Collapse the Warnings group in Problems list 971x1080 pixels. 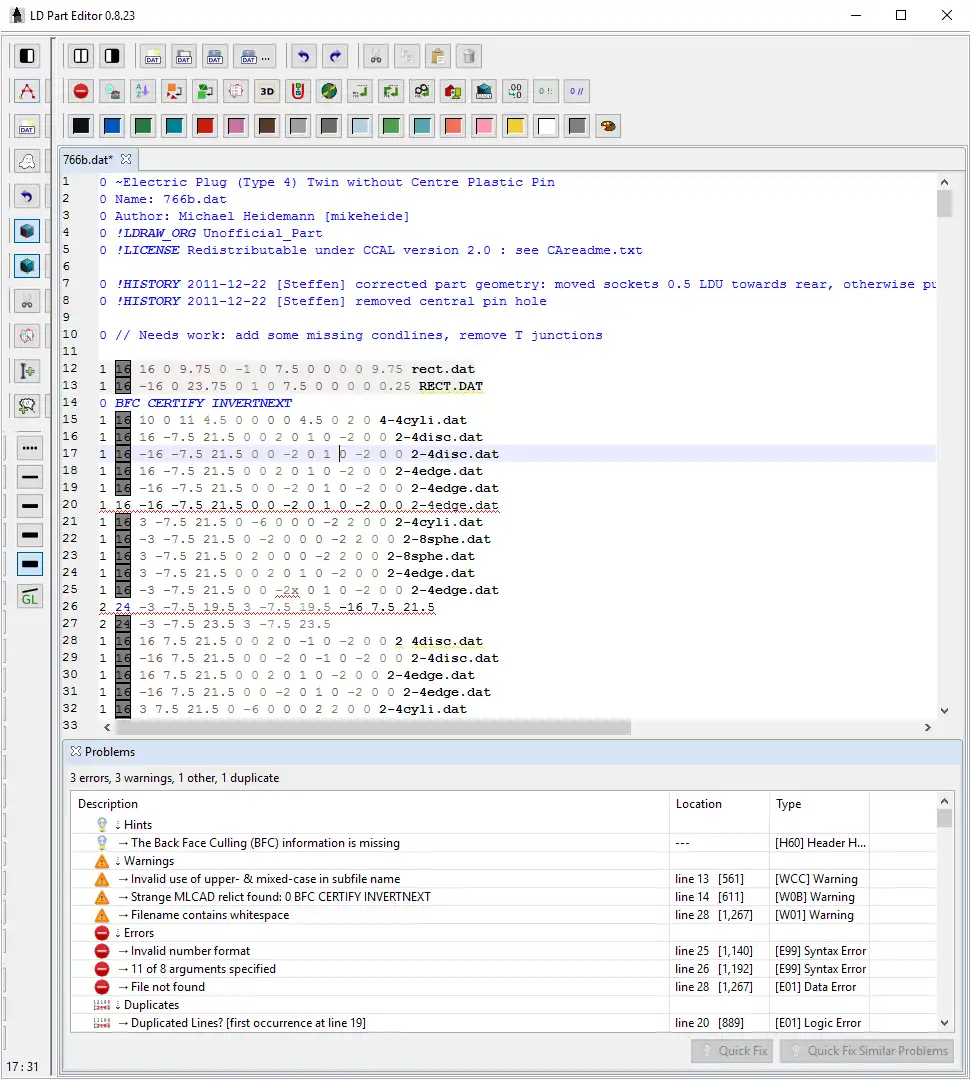point(148,861)
